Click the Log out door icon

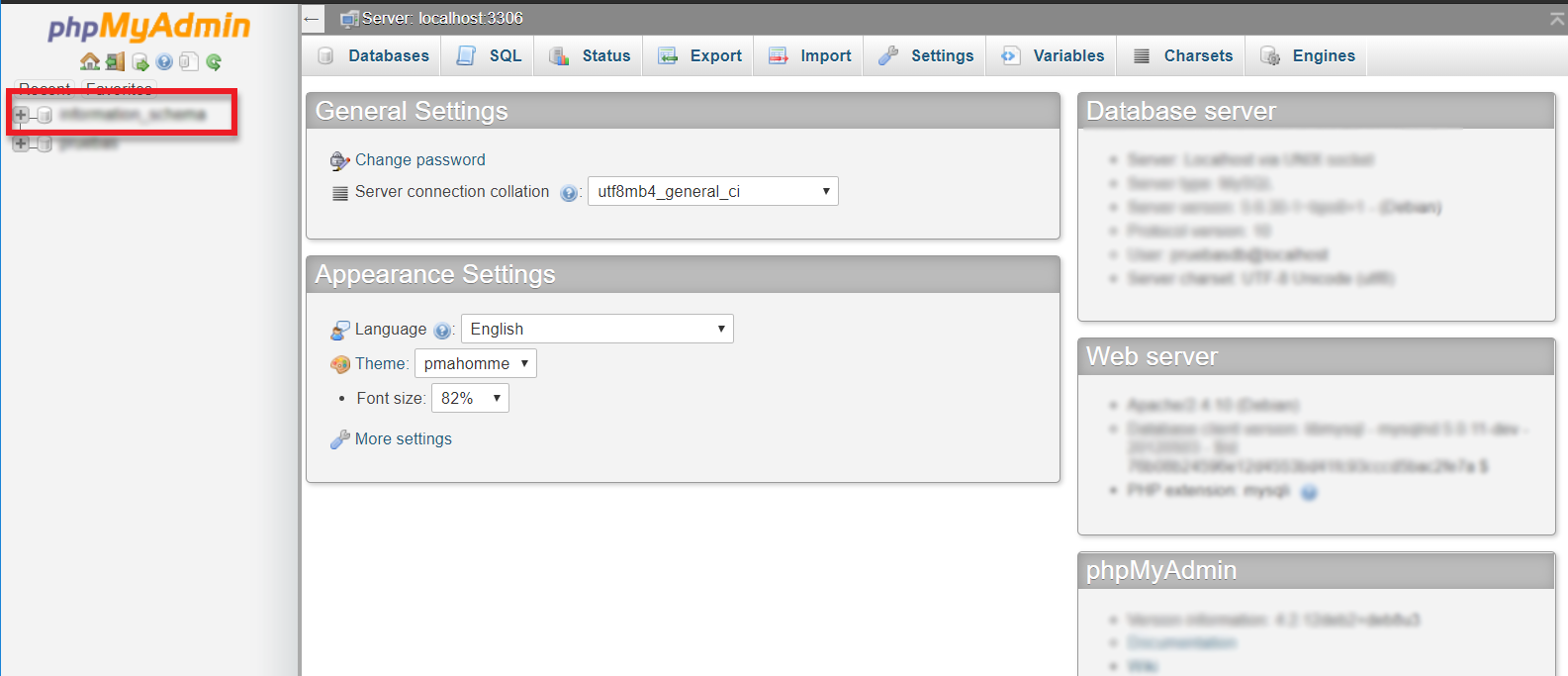(x=116, y=62)
